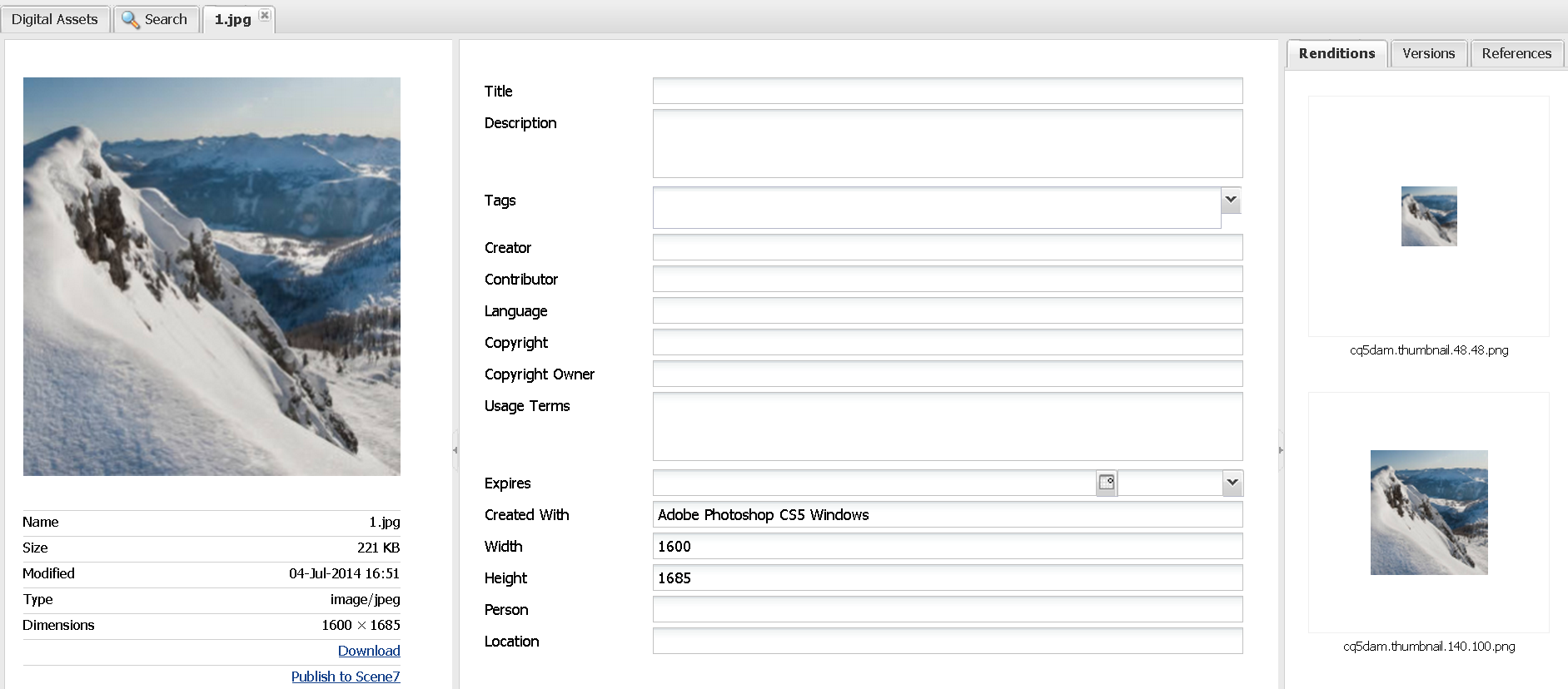Viewport: 1568px width, 689px height.
Task: Close the 1.jpg tab
Action: coord(265,15)
